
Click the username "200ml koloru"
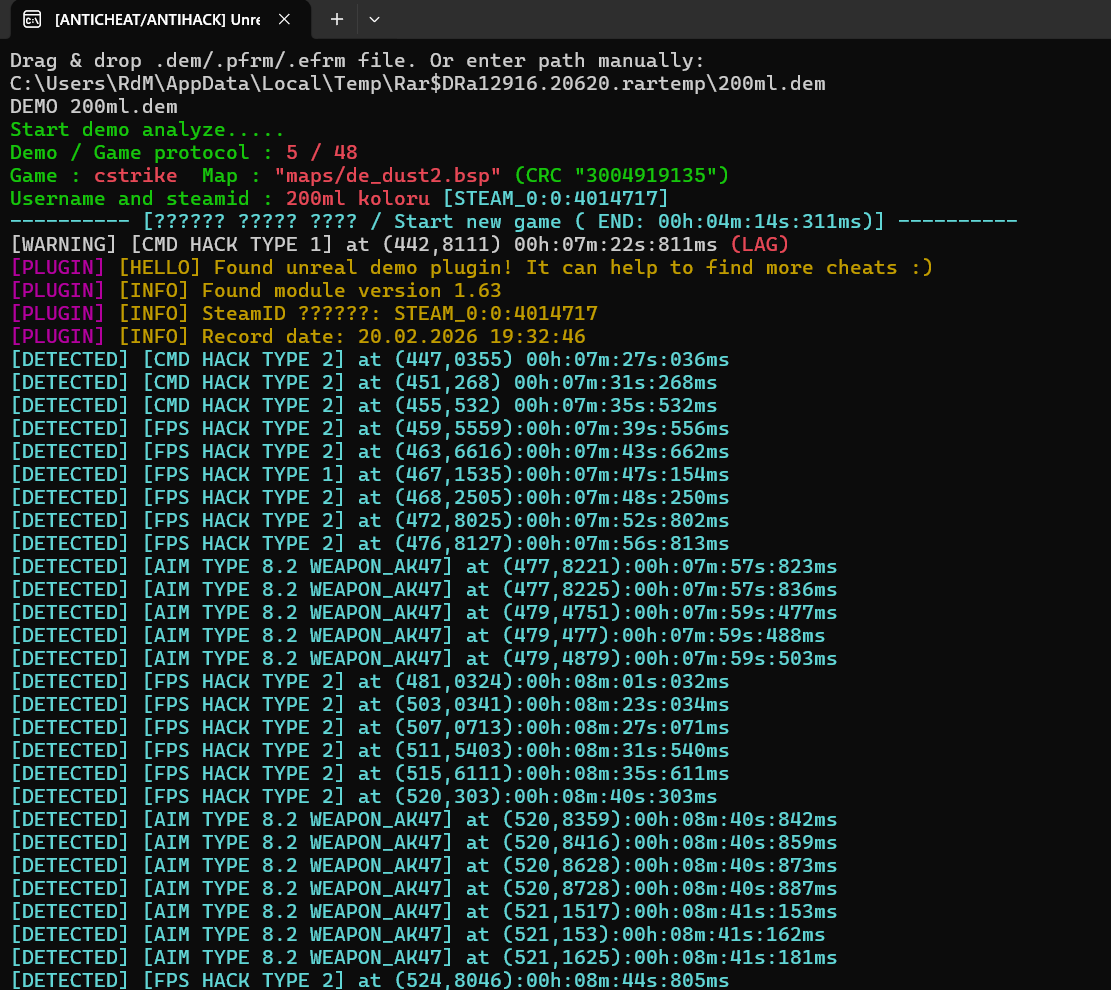tap(357, 198)
